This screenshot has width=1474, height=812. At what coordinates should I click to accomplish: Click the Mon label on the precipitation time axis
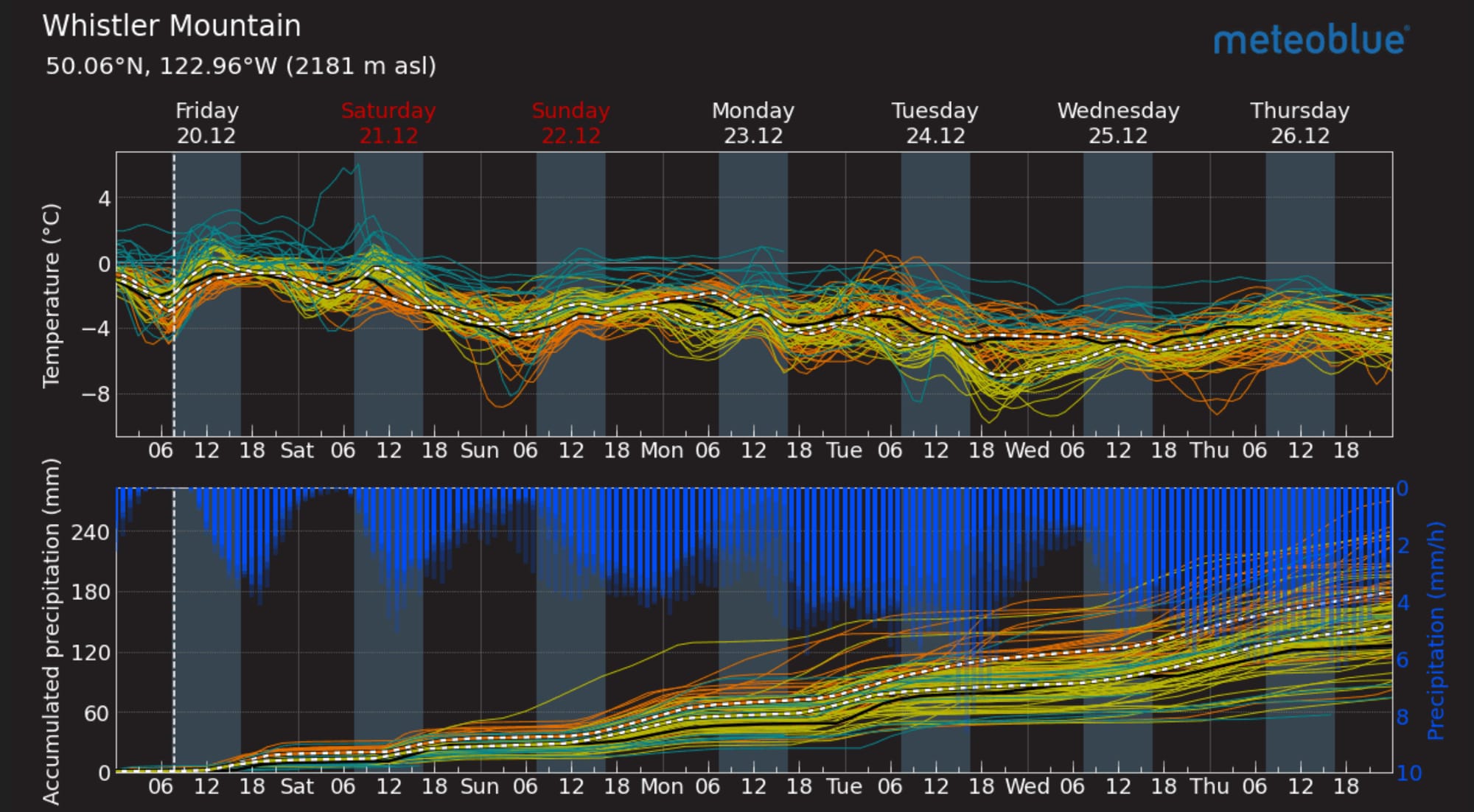point(662,786)
